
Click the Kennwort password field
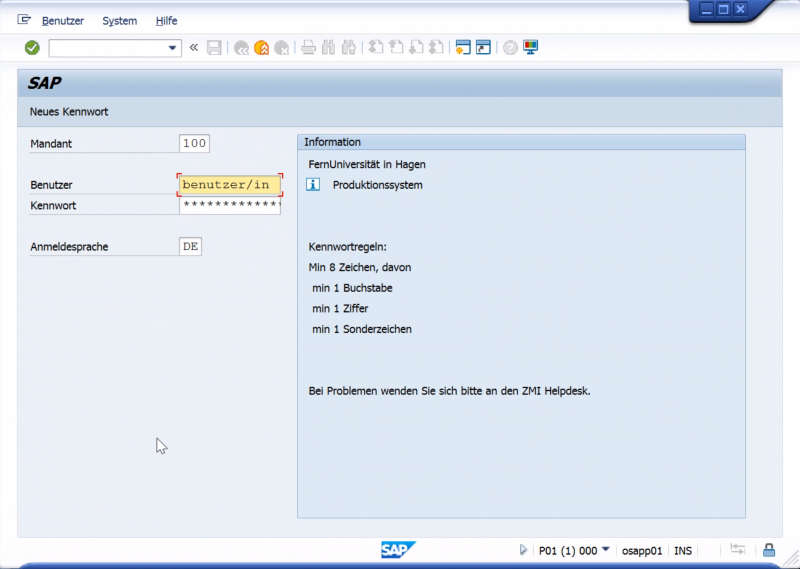230,205
